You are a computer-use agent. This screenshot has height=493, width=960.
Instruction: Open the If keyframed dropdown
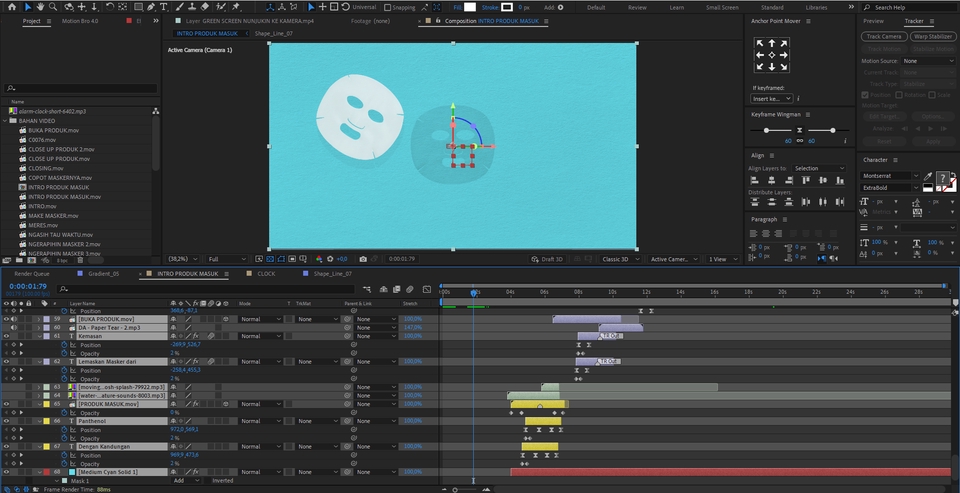pos(771,99)
